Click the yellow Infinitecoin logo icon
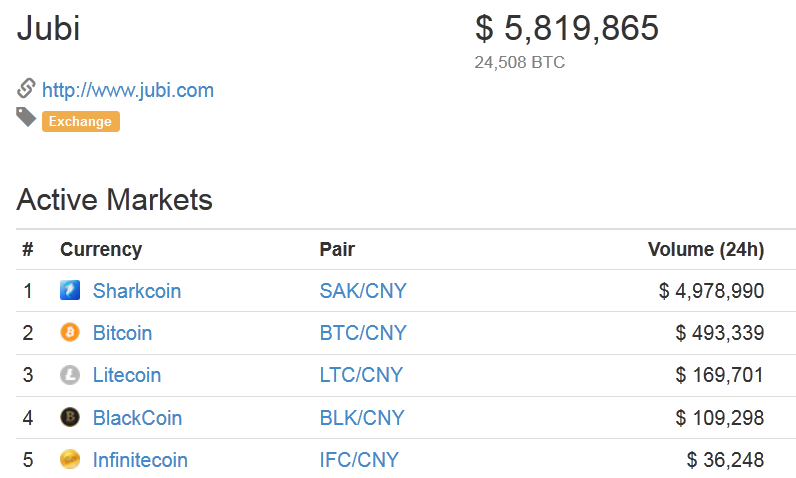796x478 pixels. click(70, 460)
